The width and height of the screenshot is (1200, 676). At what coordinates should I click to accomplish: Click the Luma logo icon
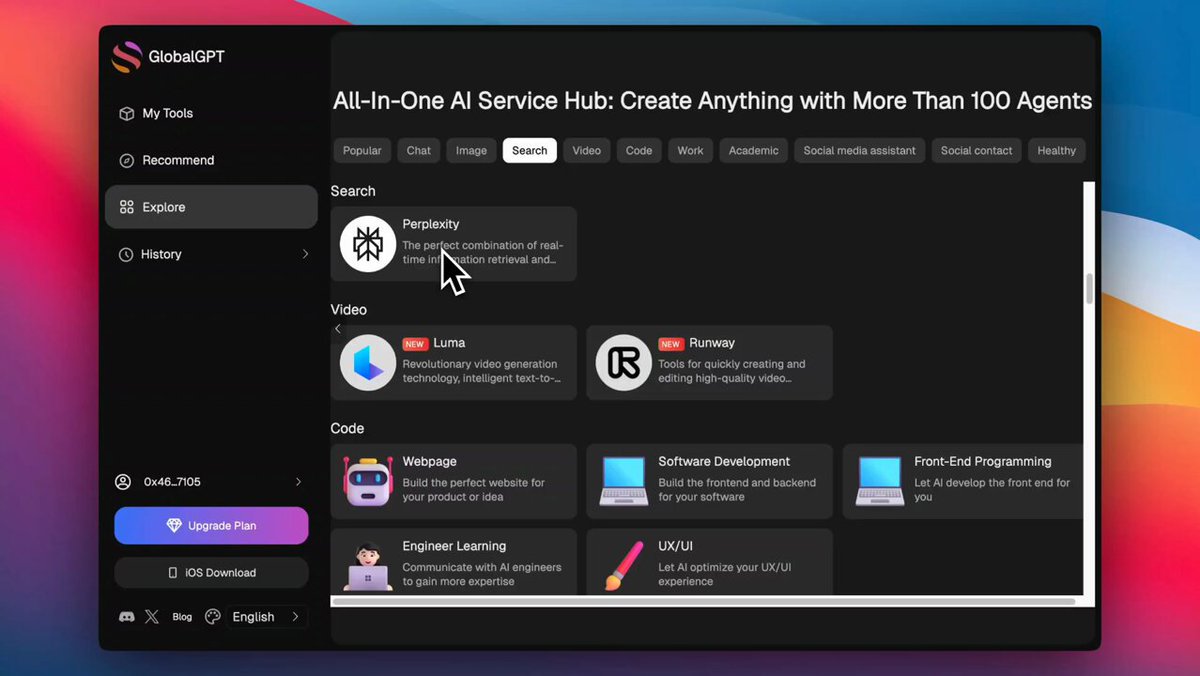tap(368, 362)
